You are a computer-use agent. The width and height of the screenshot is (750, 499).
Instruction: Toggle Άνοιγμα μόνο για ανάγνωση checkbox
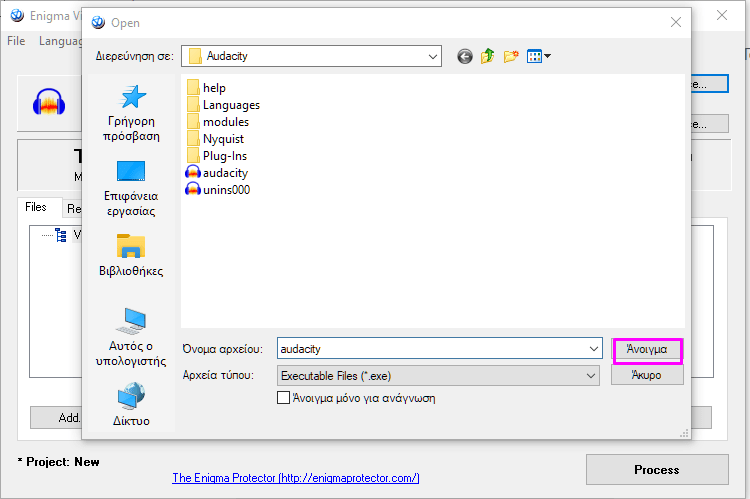coord(283,398)
